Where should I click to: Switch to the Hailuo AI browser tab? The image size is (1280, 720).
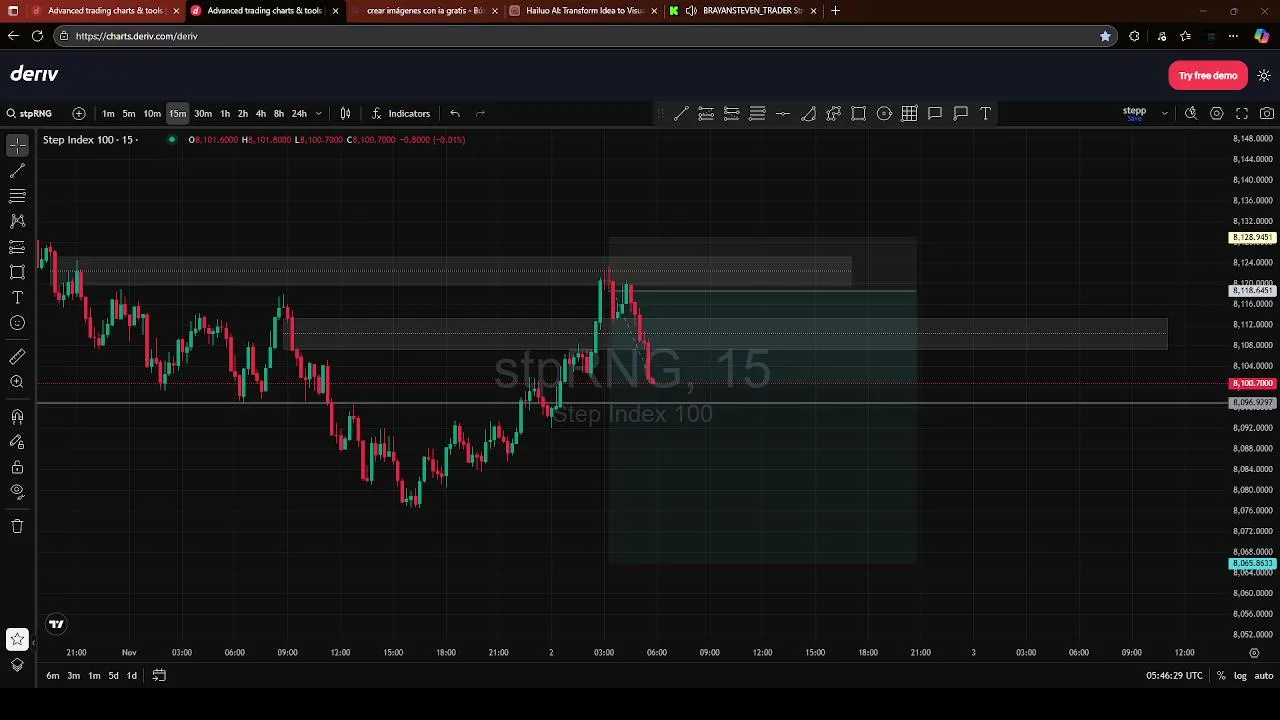(x=583, y=11)
